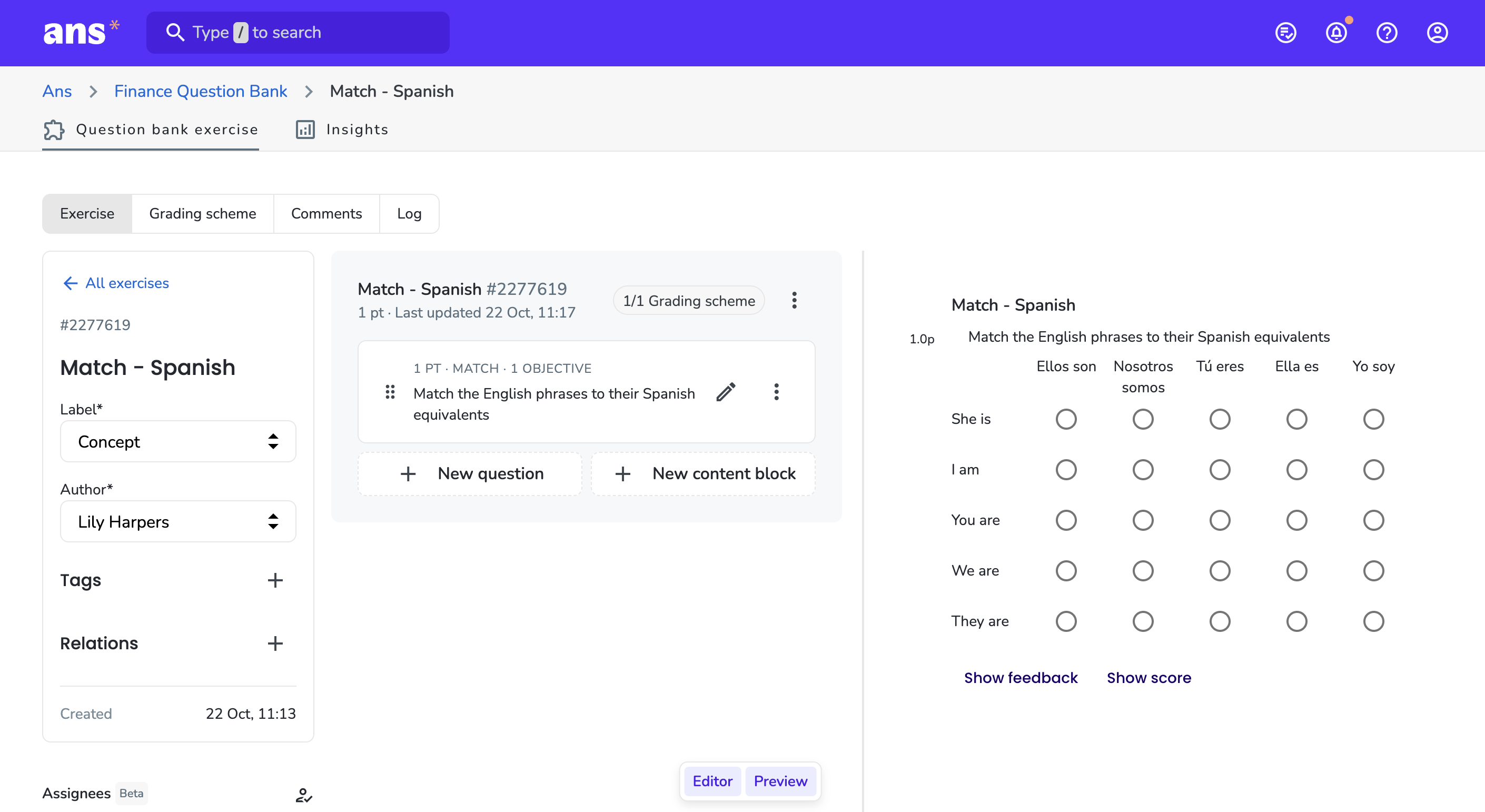Viewport: 1485px width, 812px height.
Task: Grab the drag handle on Match question
Action: 390,392
